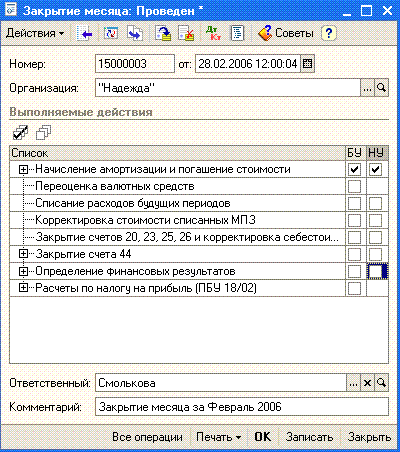Open help question-mark icon
The height and width of the screenshot is (452, 400).
[329, 33]
